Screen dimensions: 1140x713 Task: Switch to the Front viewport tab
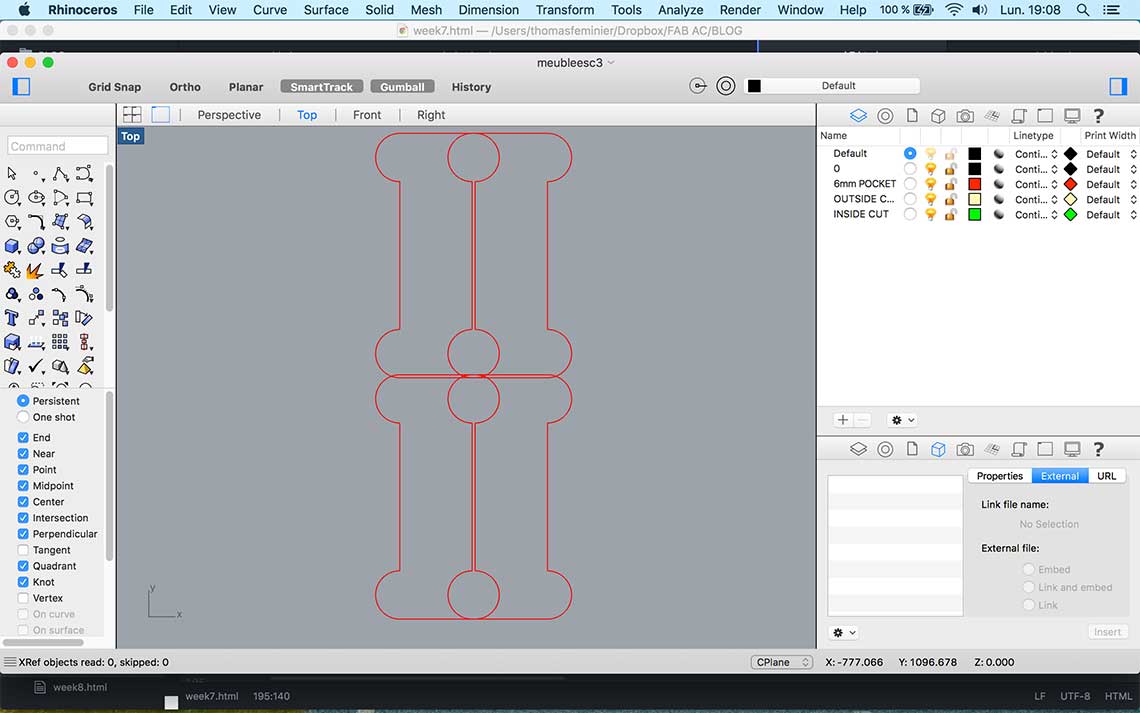[366, 115]
